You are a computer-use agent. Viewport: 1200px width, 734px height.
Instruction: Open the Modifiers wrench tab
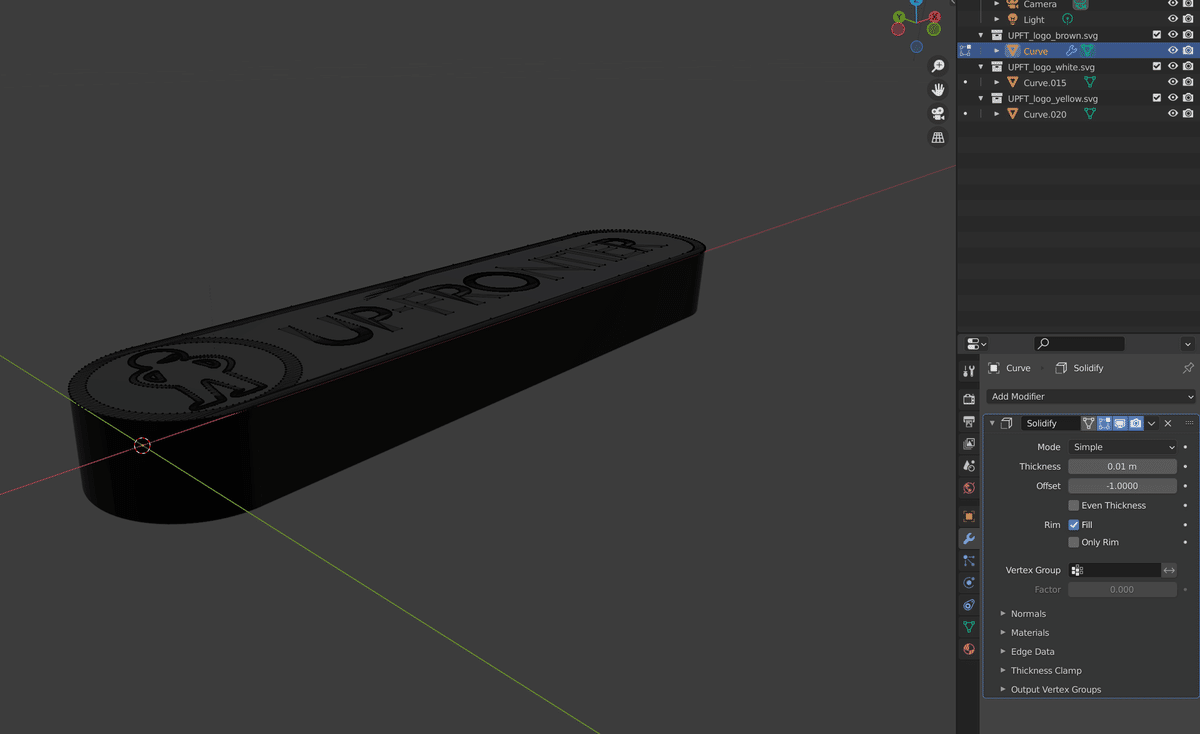tap(968, 538)
